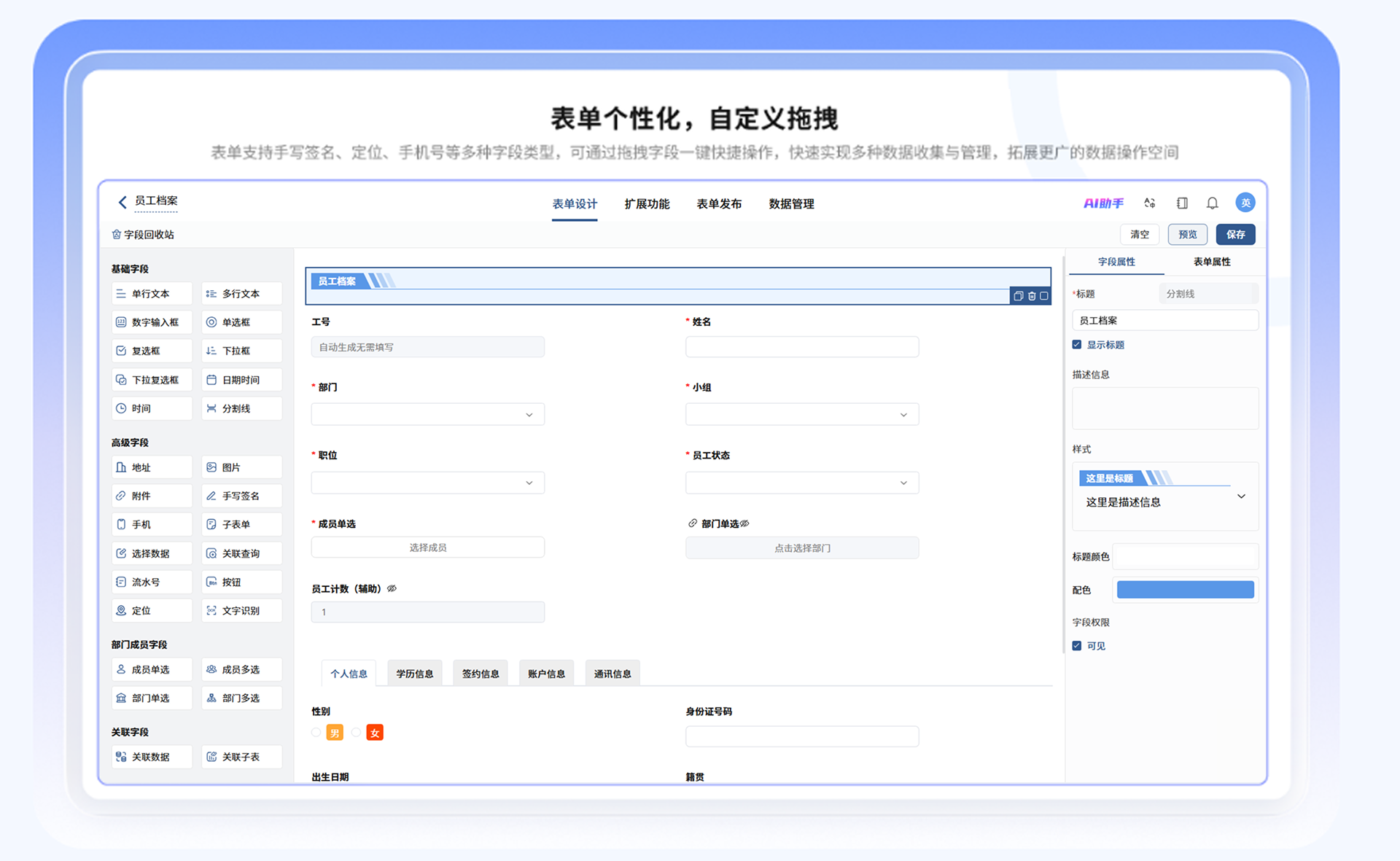The image size is (1400, 861).
Task: Click the 描述信息 text area
Action: point(1165,408)
